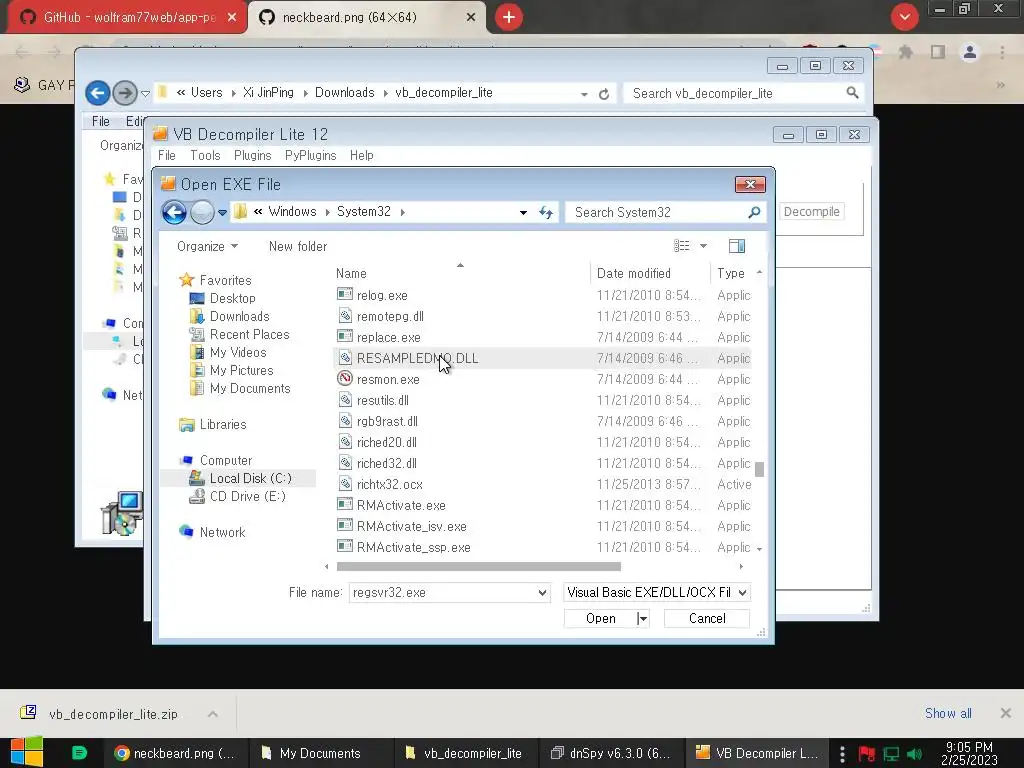Expand the Open button split arrow

[x=643, y=618]
